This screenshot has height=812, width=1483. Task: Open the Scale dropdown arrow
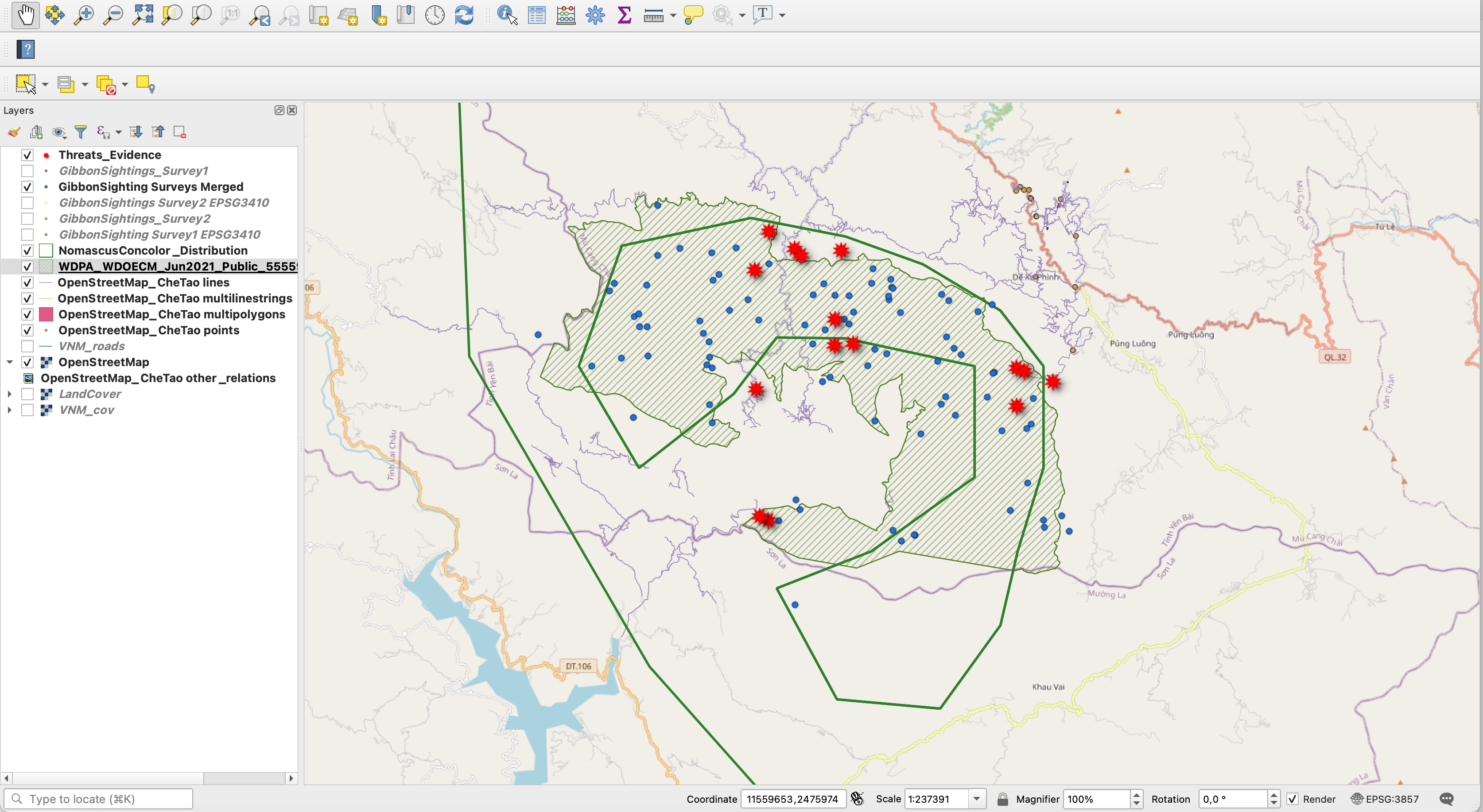[976, 799]
